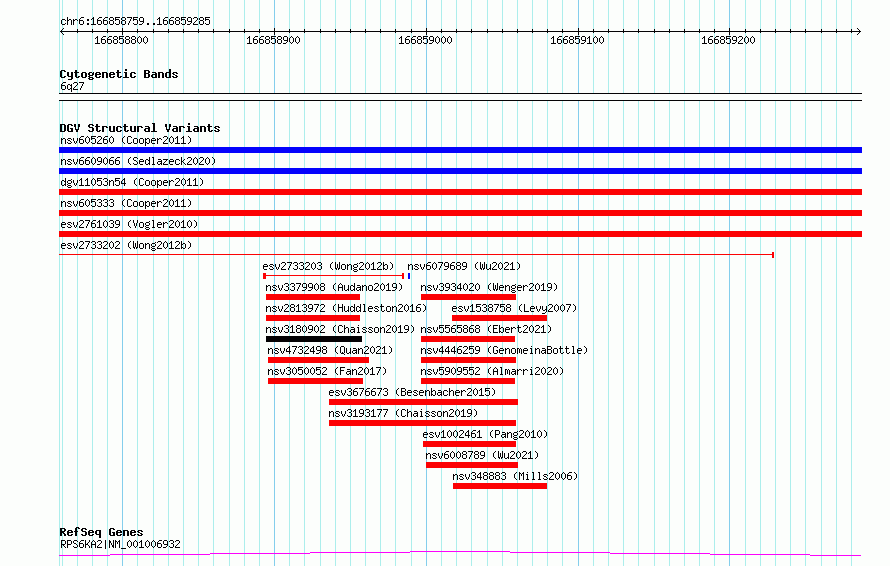Click the nsv3934020 (Wenger2019) red bar

[x=468, y=297]
